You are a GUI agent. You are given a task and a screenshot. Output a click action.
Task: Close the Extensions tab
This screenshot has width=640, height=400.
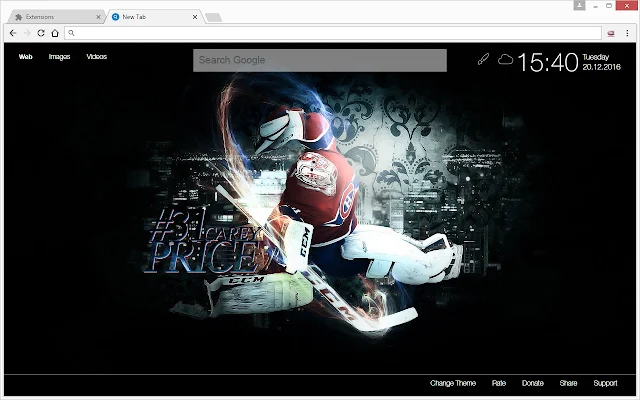[98, 17]
